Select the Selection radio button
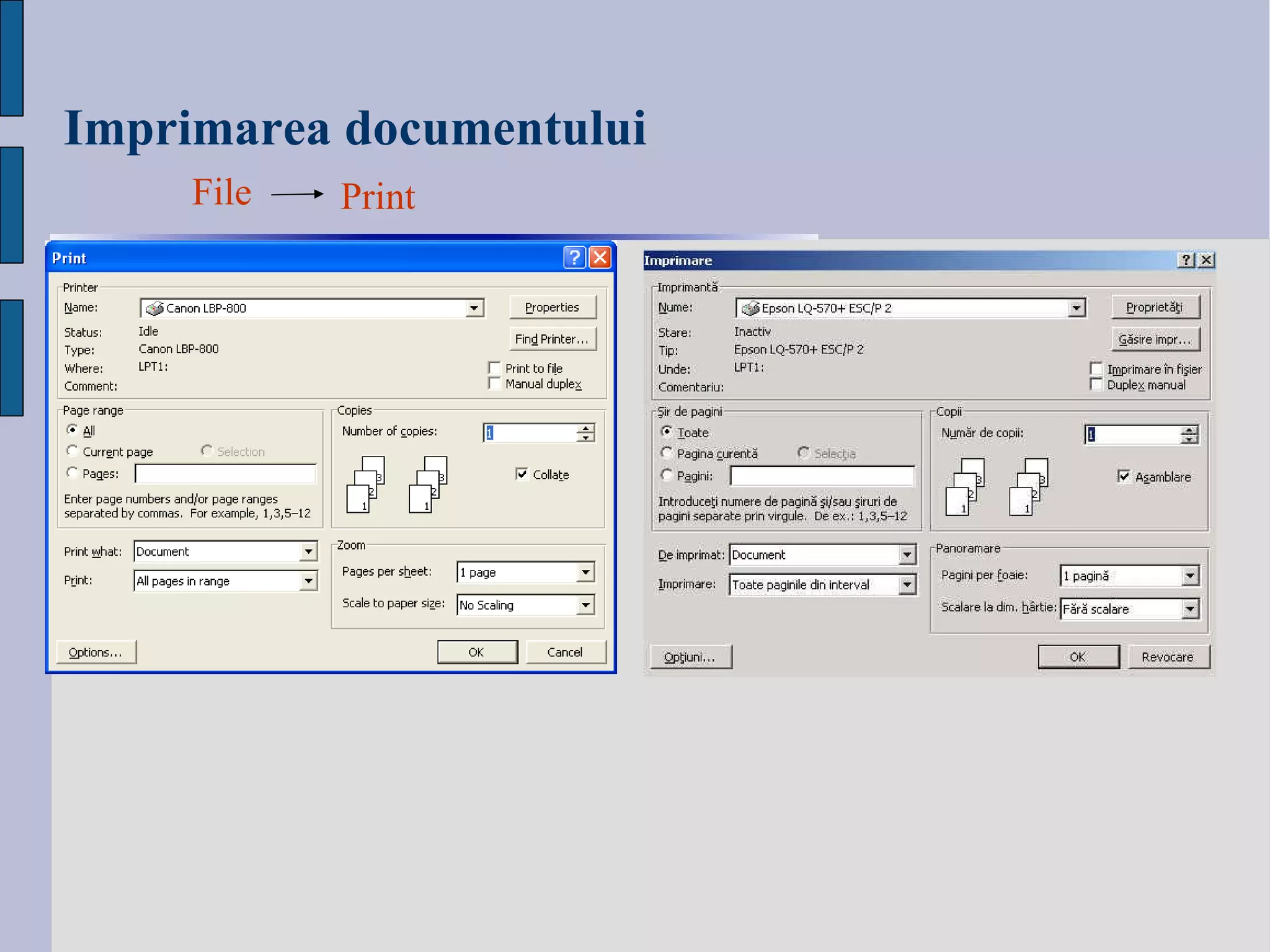The width and height of the screenshot is (1270, 952). (207, 451)
